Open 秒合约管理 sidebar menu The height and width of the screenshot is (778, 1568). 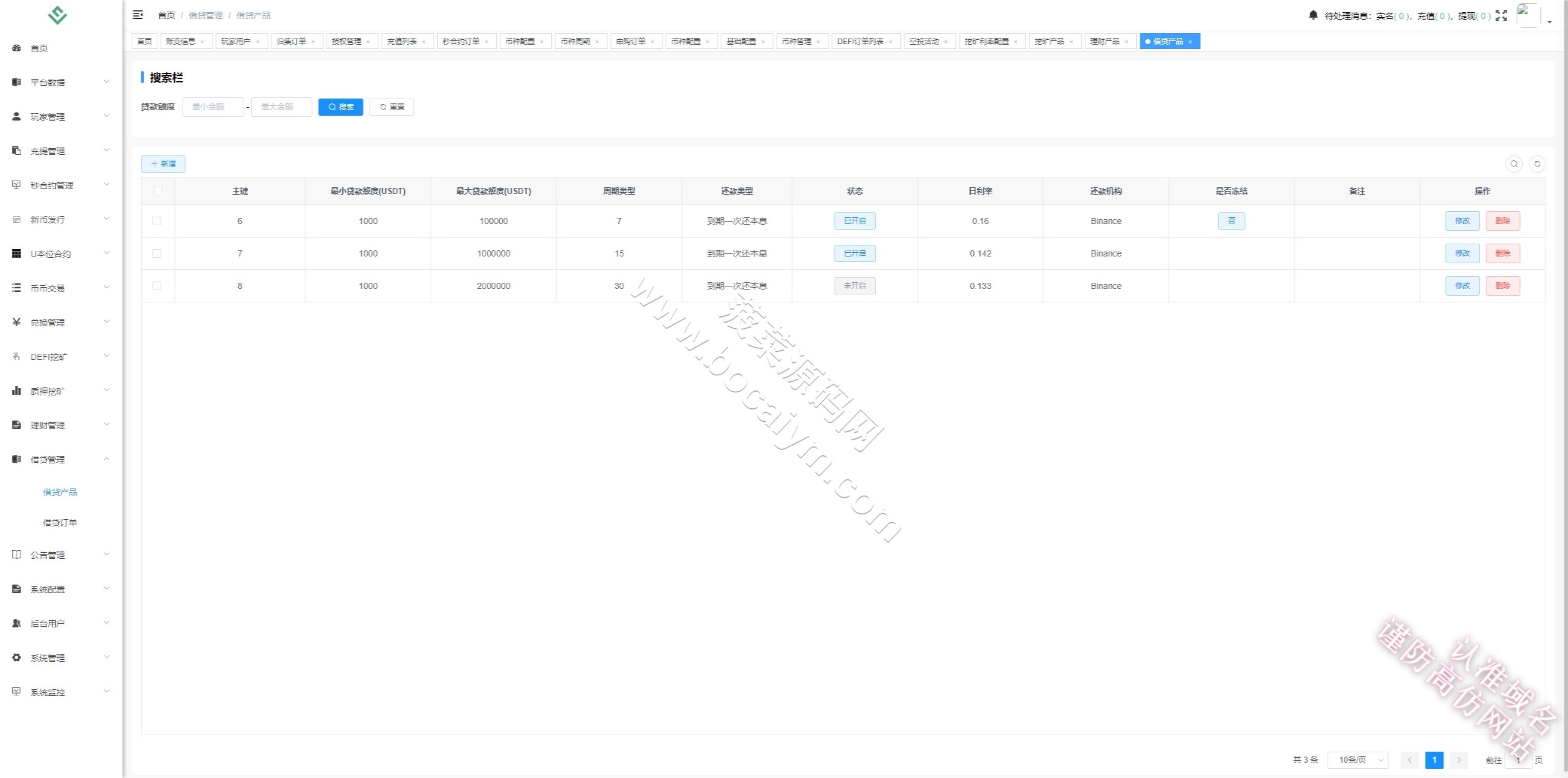coord(61,185)
